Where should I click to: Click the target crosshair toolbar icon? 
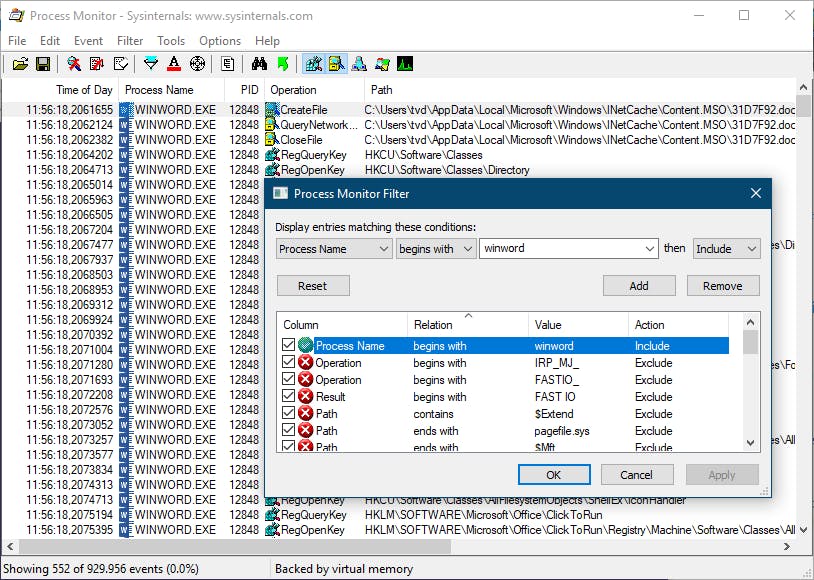click(197, 64)
